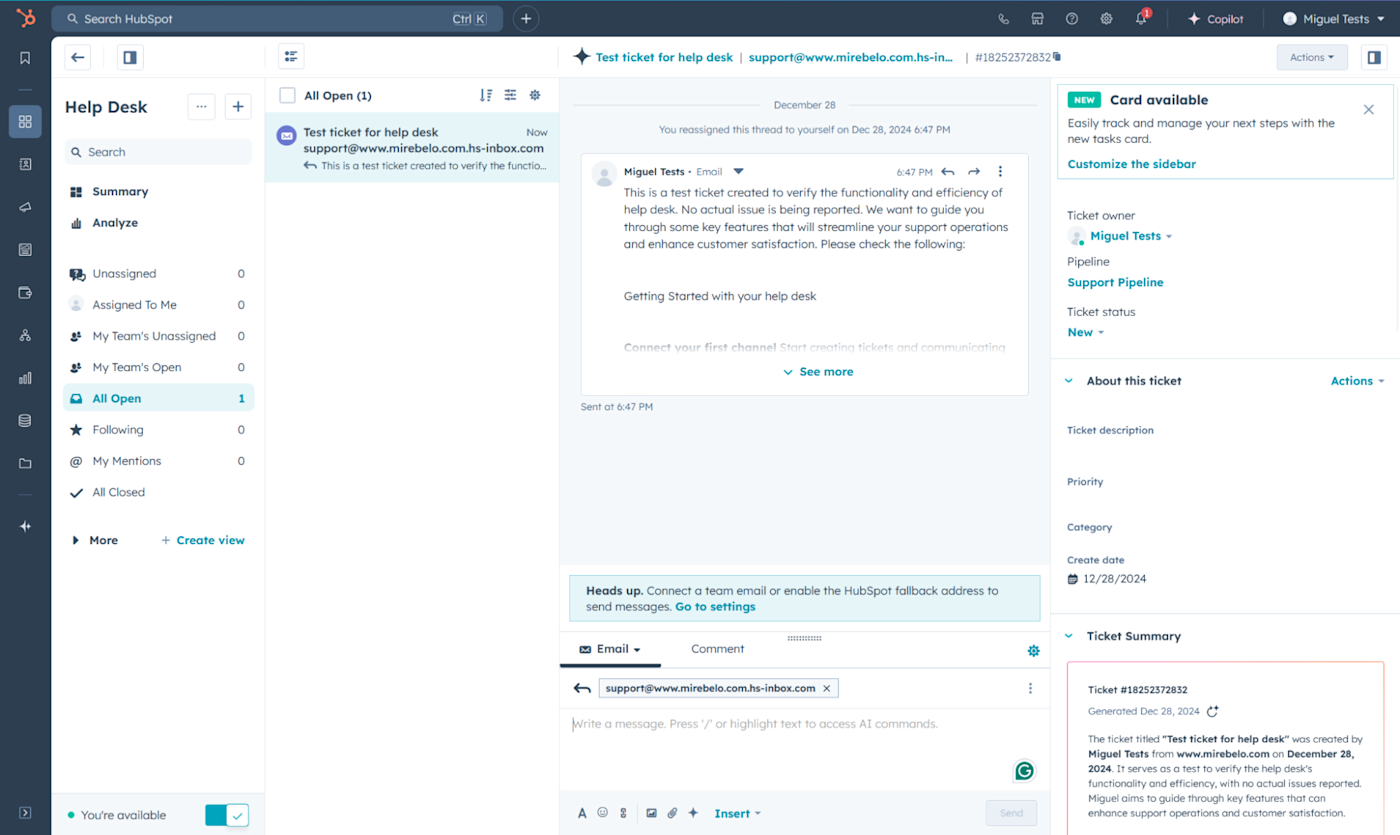Open the HubSpot sprocket home logo

coord(26,18)
